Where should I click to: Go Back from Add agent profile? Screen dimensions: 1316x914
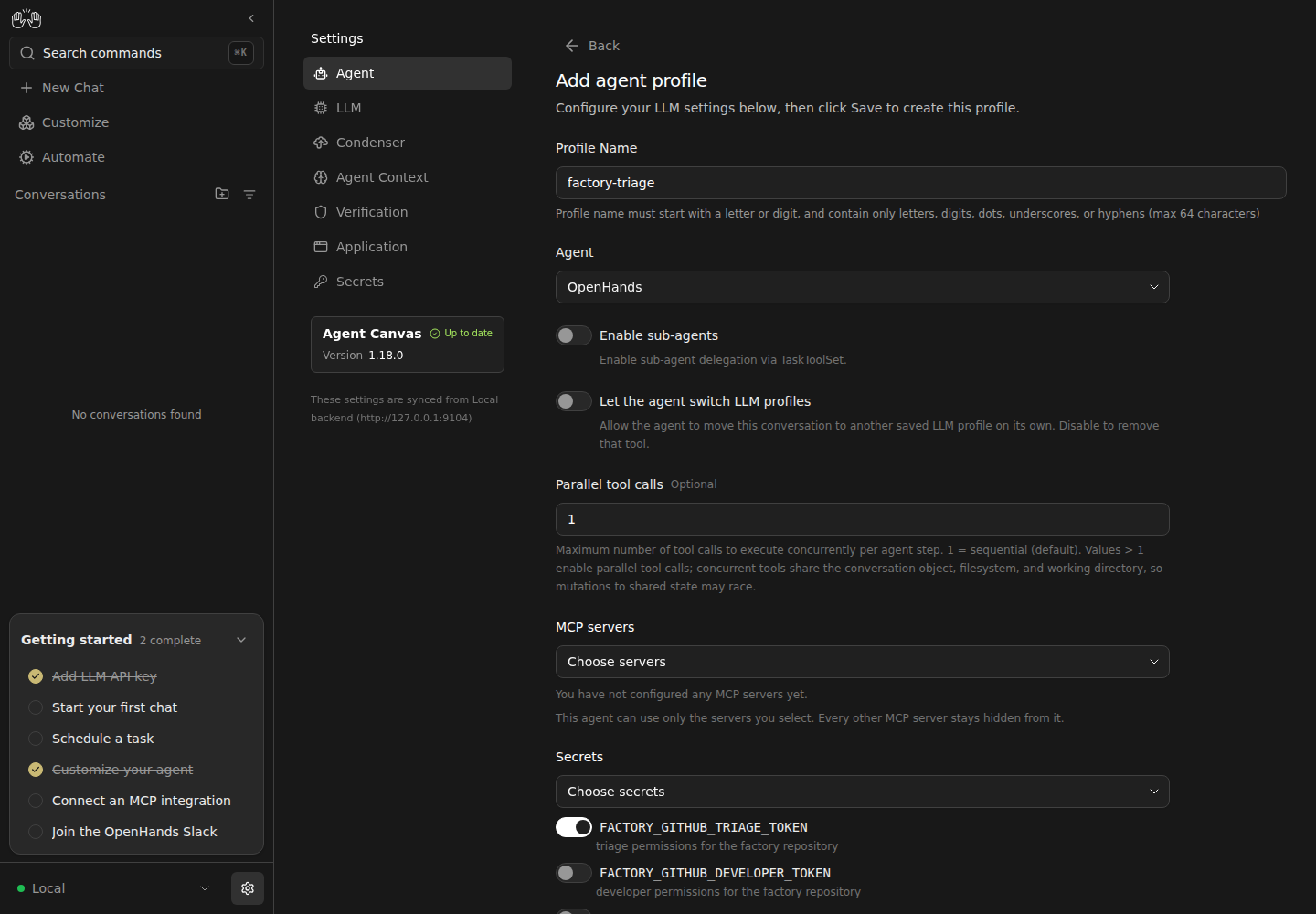[592, 46]
